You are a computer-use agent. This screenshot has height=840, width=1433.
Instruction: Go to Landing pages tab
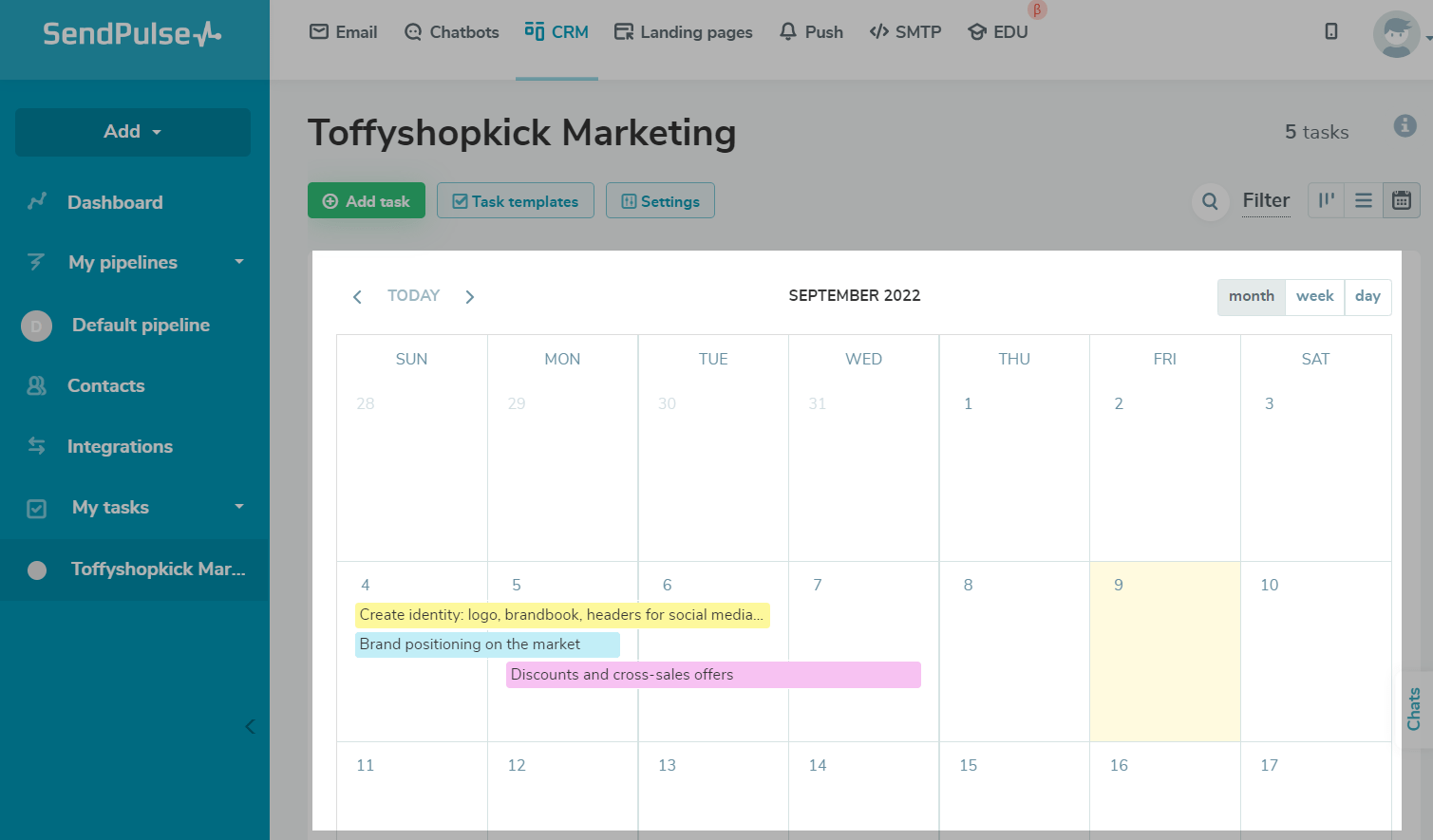click(x=683, y=32)
